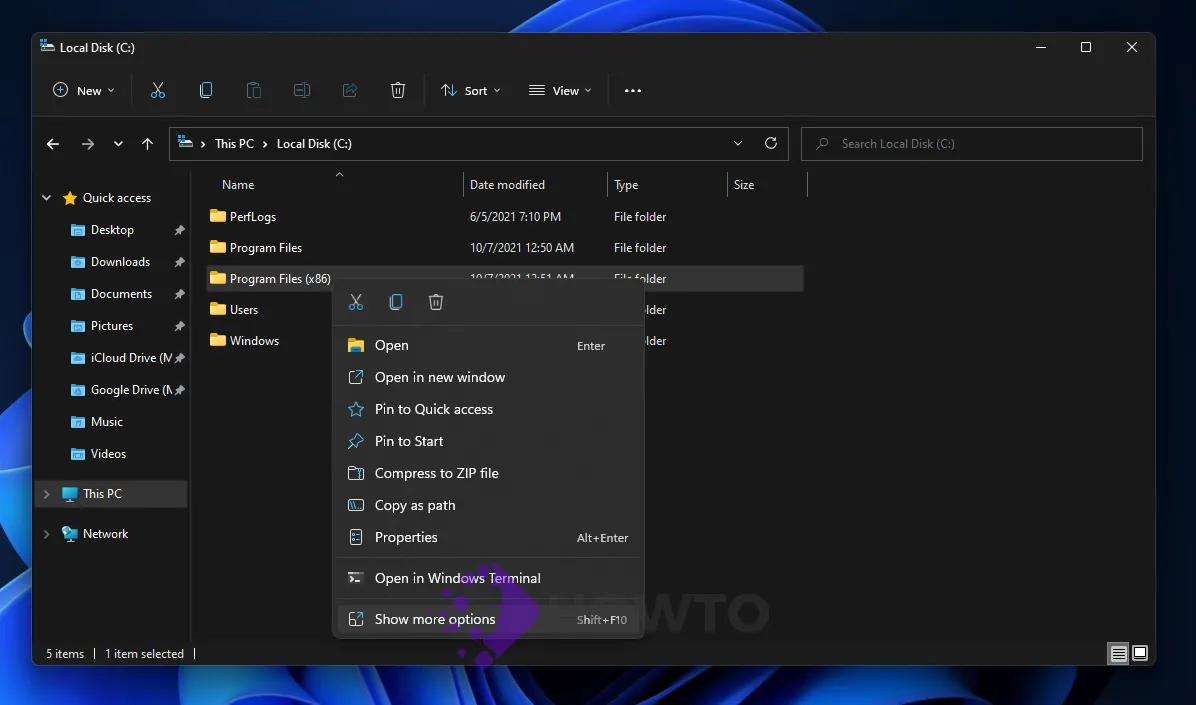The image size is (1196, 705).
Task: Unpin Downloads using its pin icon
Action: coord(179,262)
